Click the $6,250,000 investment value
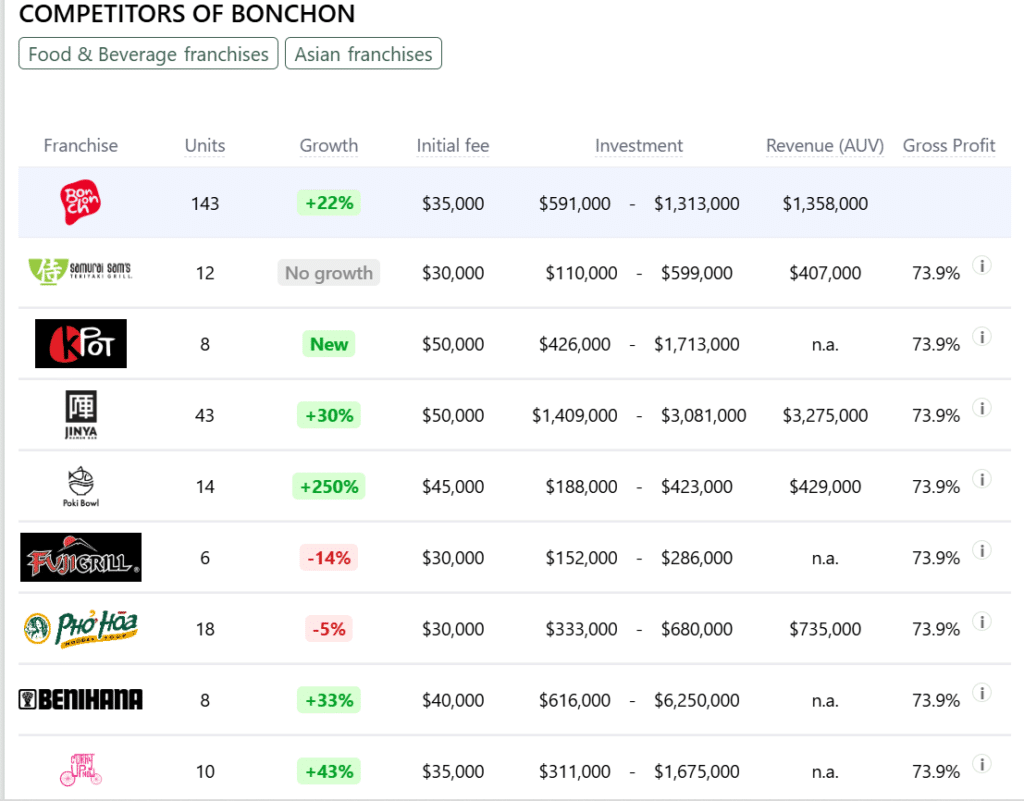 [x=697, y=700]
